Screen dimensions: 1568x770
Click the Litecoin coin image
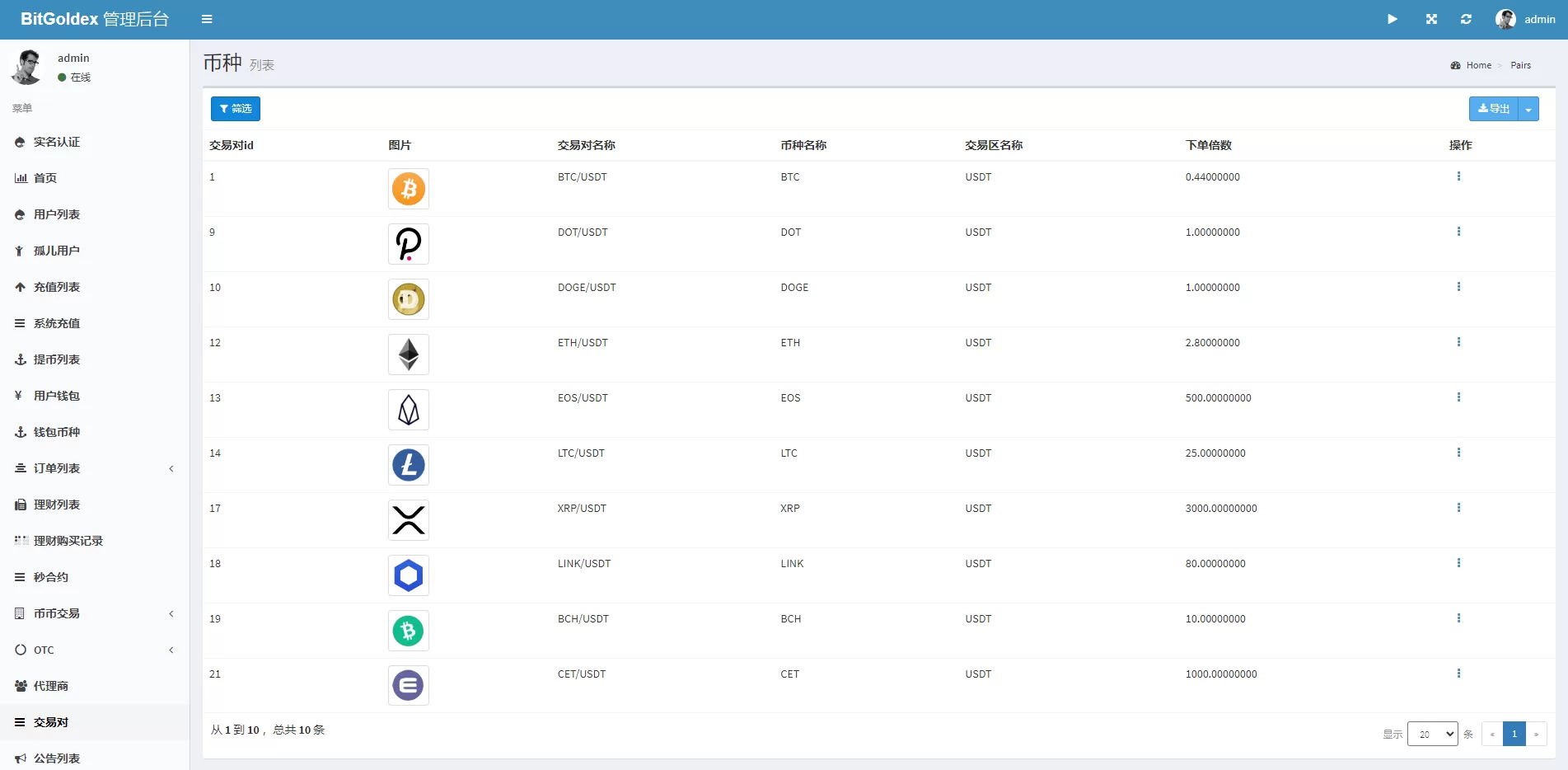pyautogui.click(x=409, y=465)
